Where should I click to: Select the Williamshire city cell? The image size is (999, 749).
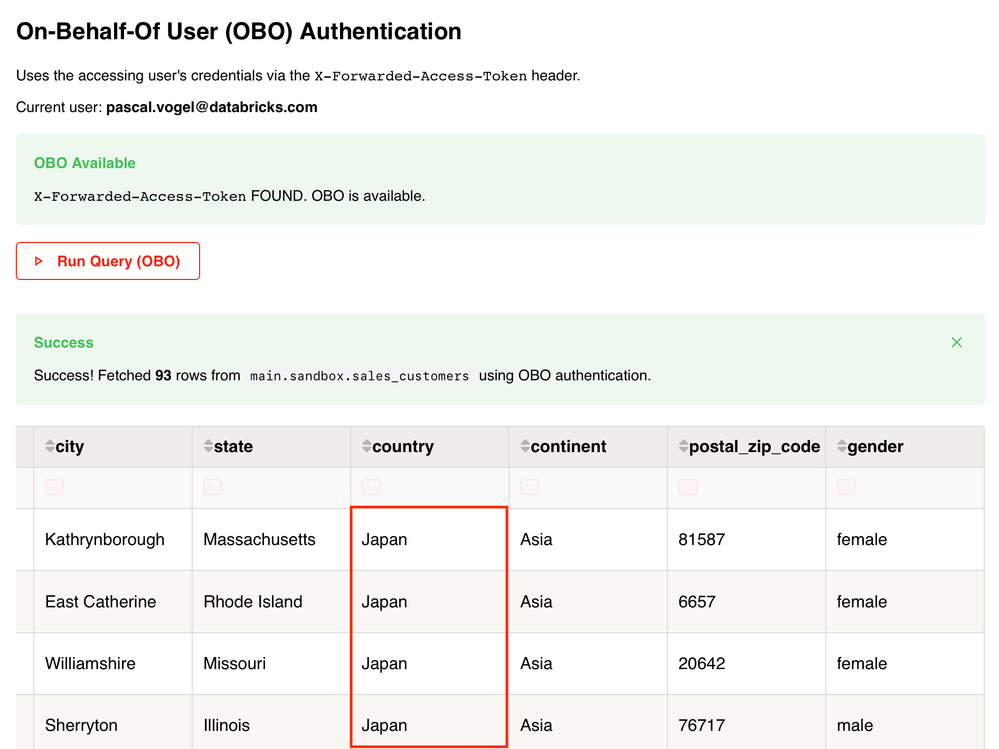113,663
